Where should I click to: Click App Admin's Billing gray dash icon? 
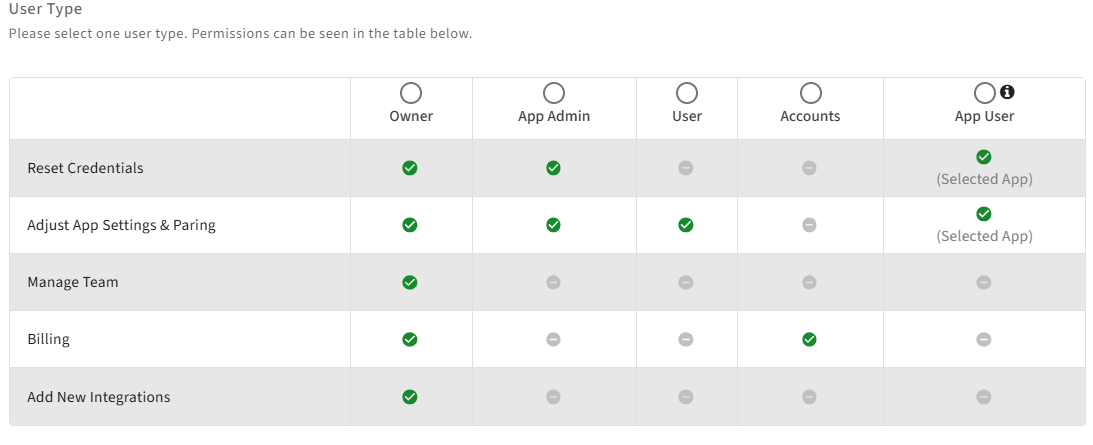click(553, 339)
